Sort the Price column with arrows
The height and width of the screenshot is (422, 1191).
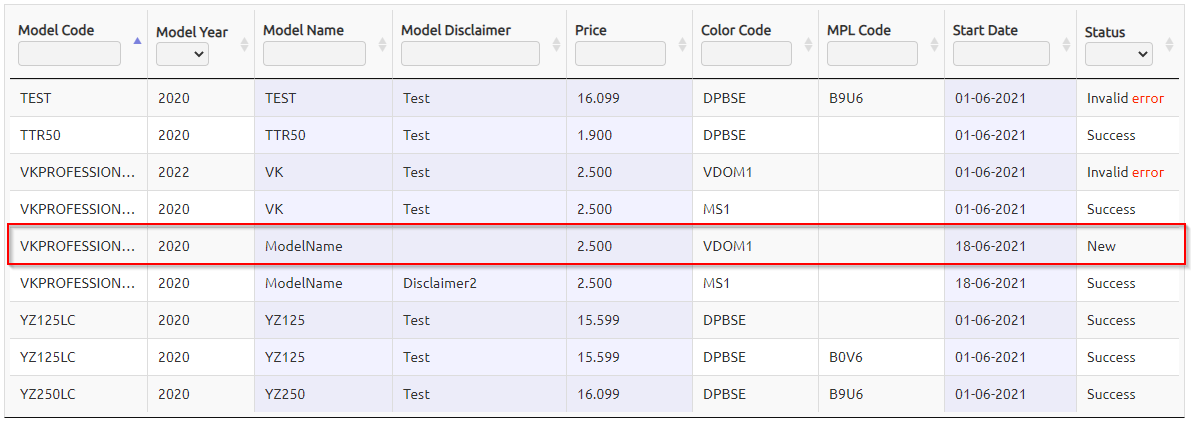[x=682, y=45]
